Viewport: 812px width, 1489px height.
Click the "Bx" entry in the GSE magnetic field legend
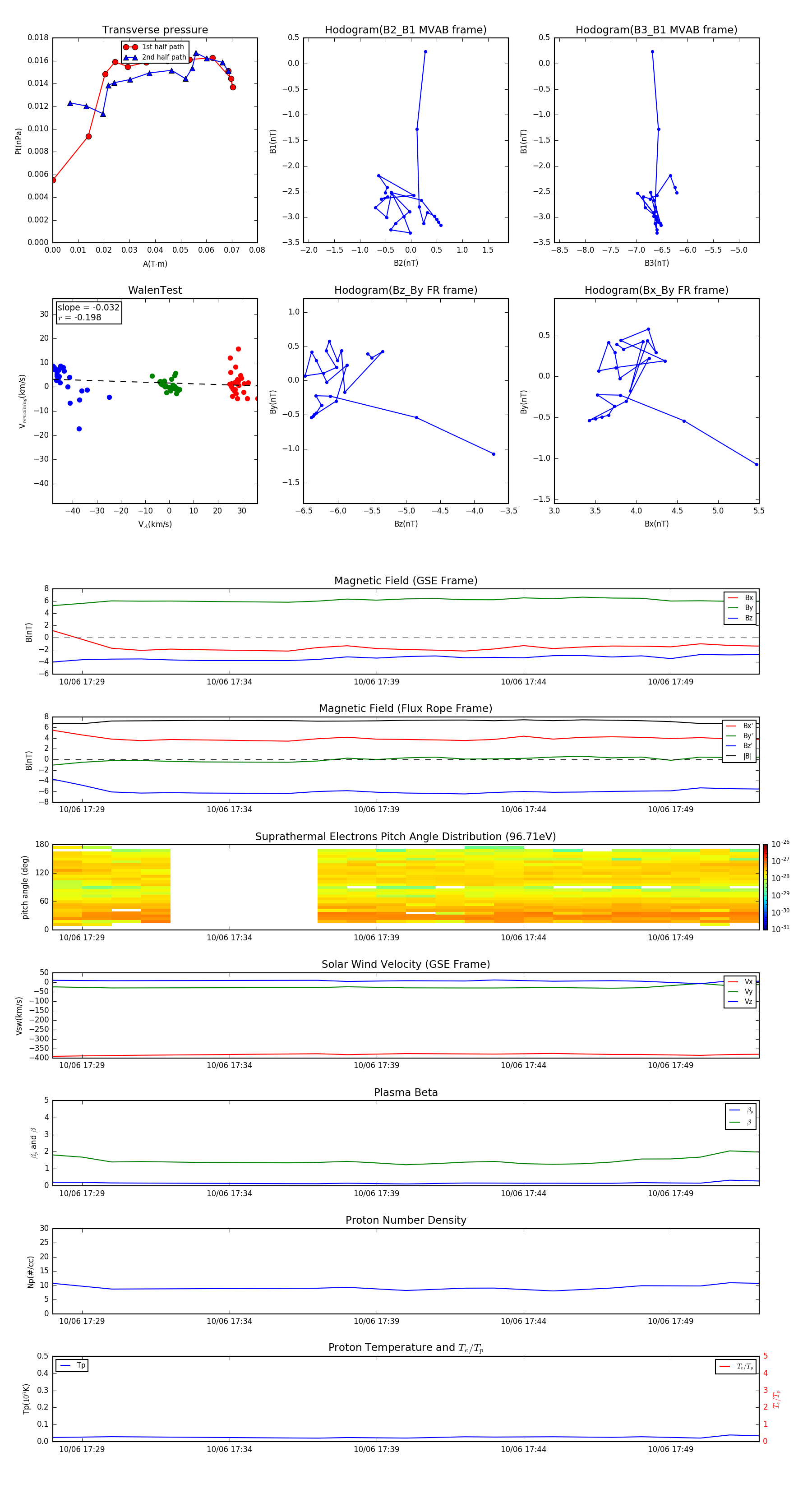click(x=740, y=598)
